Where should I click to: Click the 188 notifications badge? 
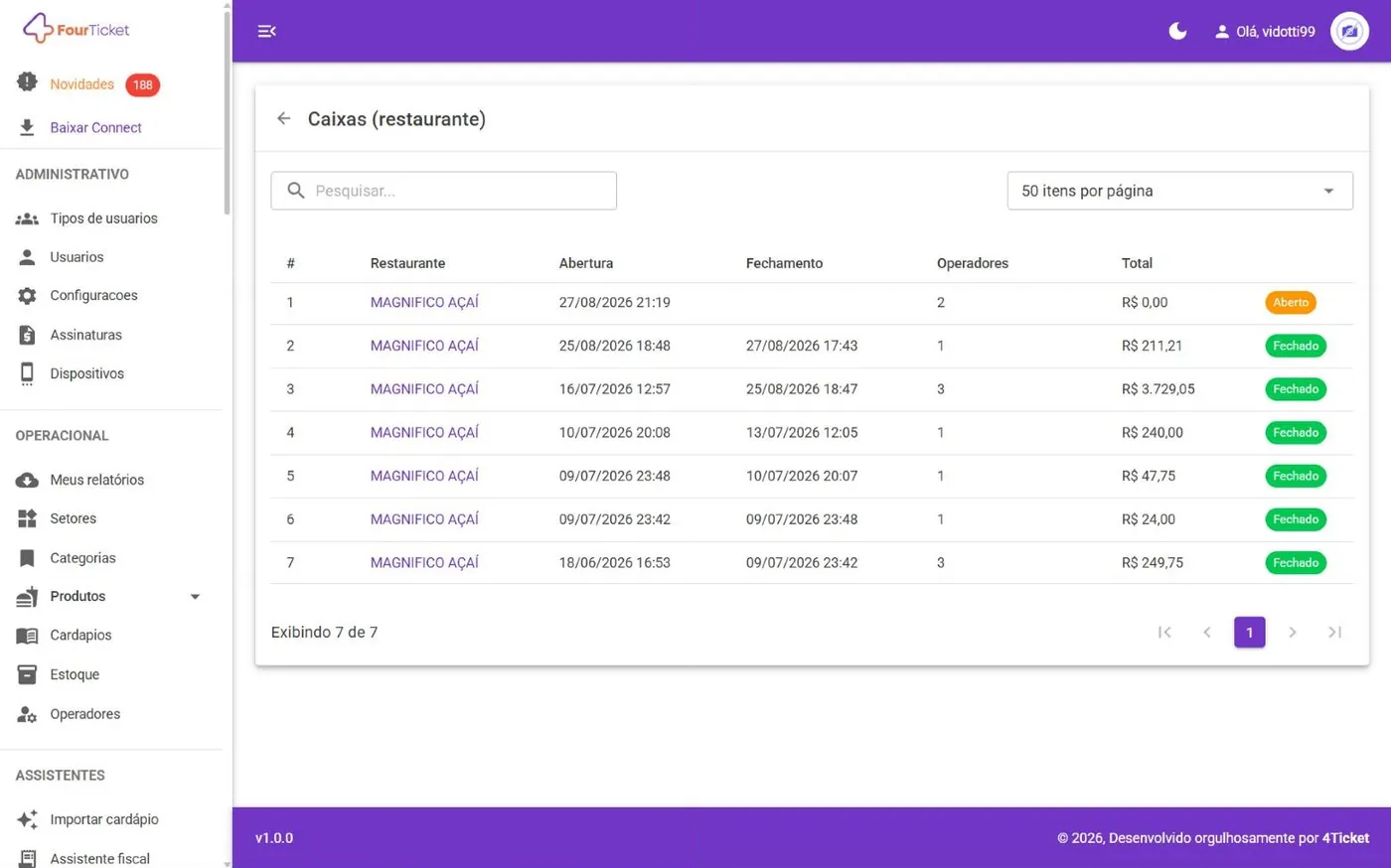coord(143,85)
